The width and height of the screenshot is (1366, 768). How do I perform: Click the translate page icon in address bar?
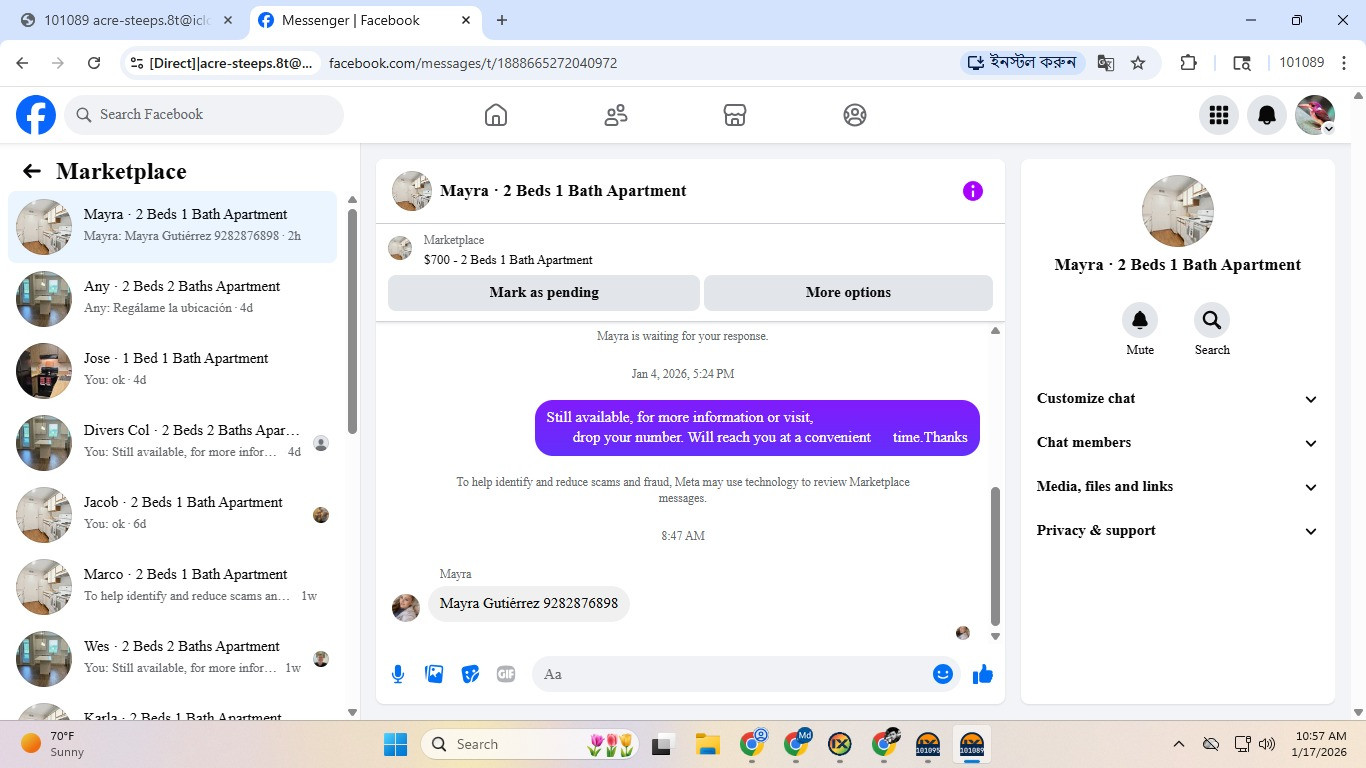1106,63
